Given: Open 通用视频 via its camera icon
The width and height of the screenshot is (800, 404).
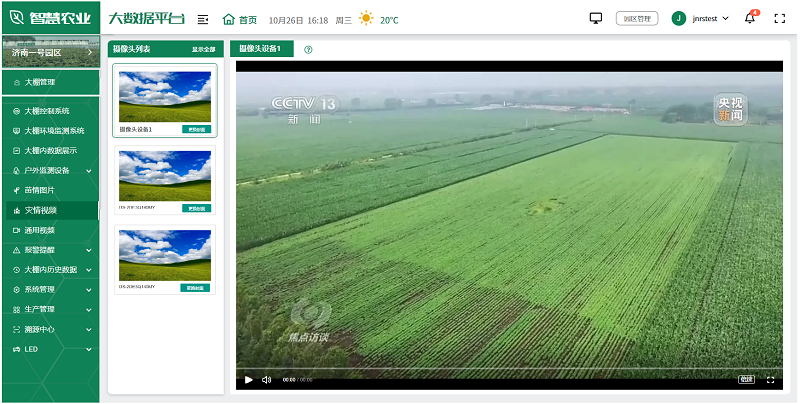Looking at the screenshot, I should tap(16, 230).
